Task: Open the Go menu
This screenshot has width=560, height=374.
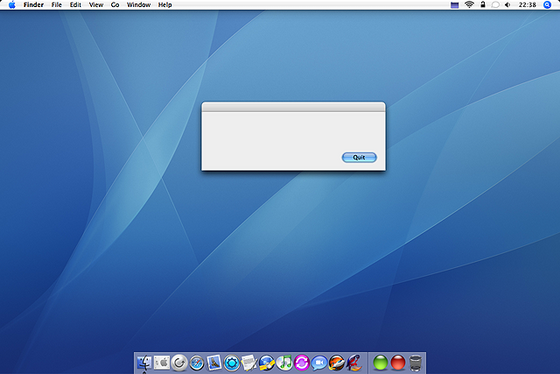Action: click(115, 5)
